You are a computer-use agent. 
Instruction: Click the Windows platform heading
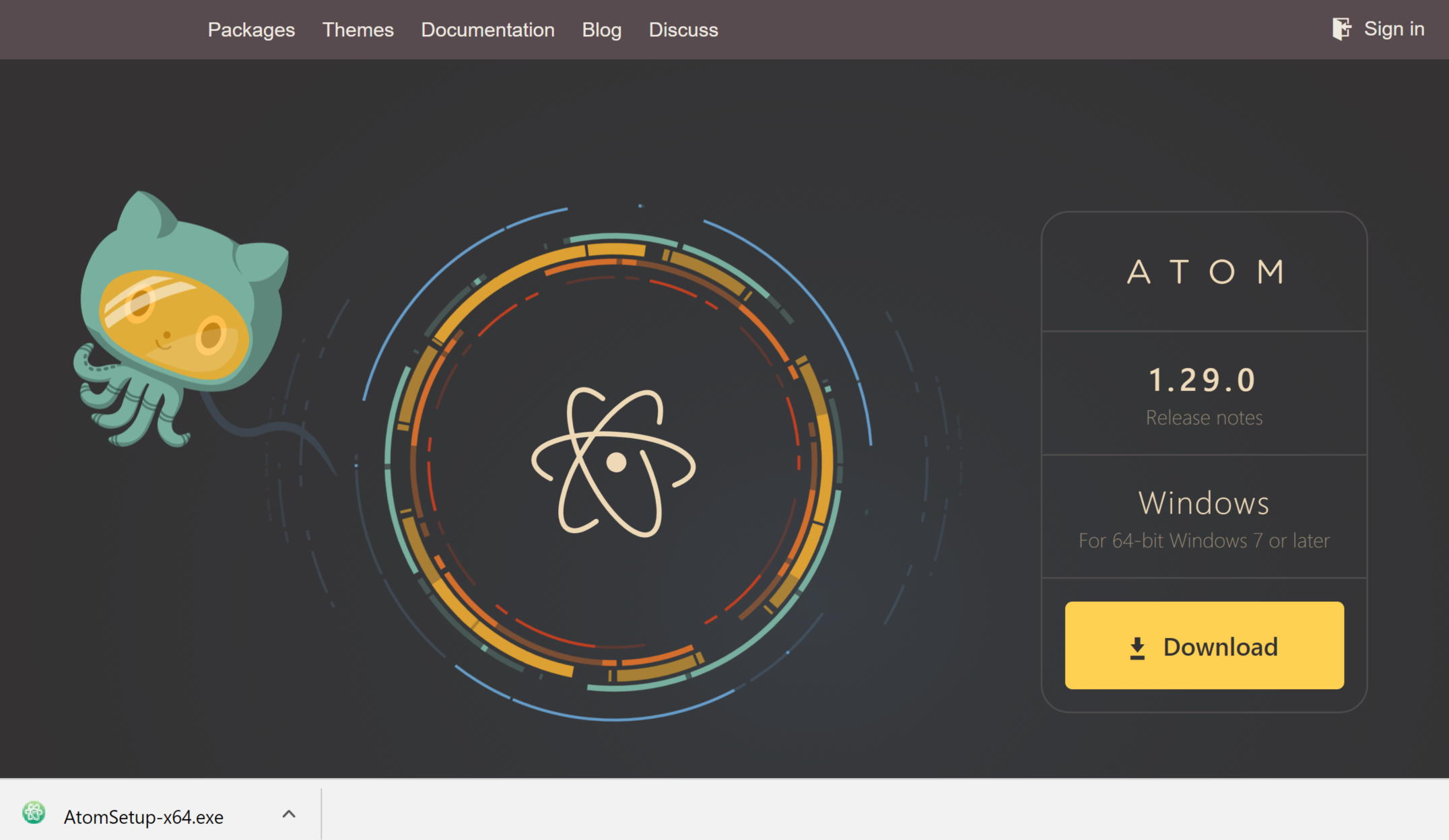1204,503
